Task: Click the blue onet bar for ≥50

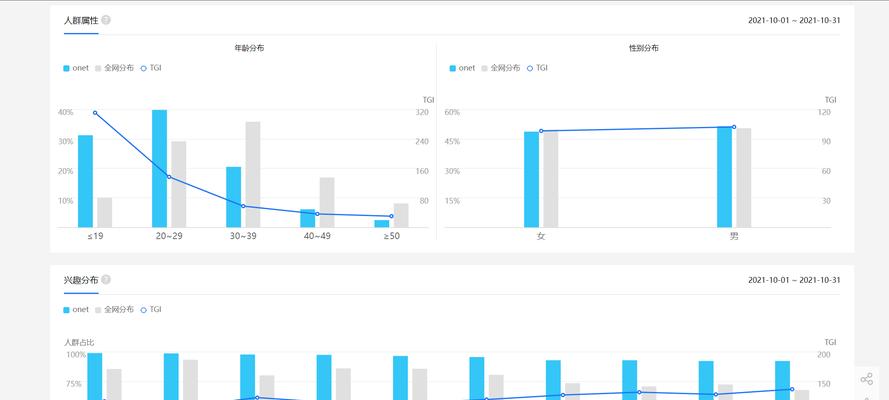Action: [382, 224]
